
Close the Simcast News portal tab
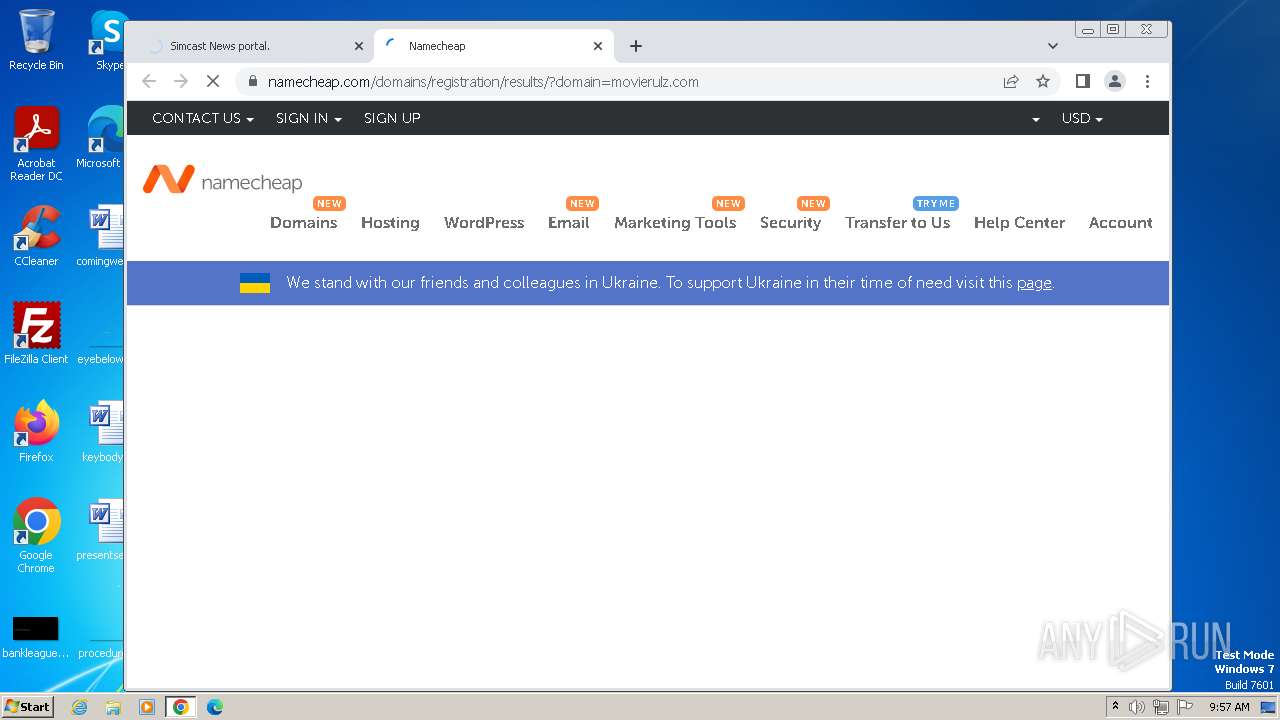tap(359, 46)
